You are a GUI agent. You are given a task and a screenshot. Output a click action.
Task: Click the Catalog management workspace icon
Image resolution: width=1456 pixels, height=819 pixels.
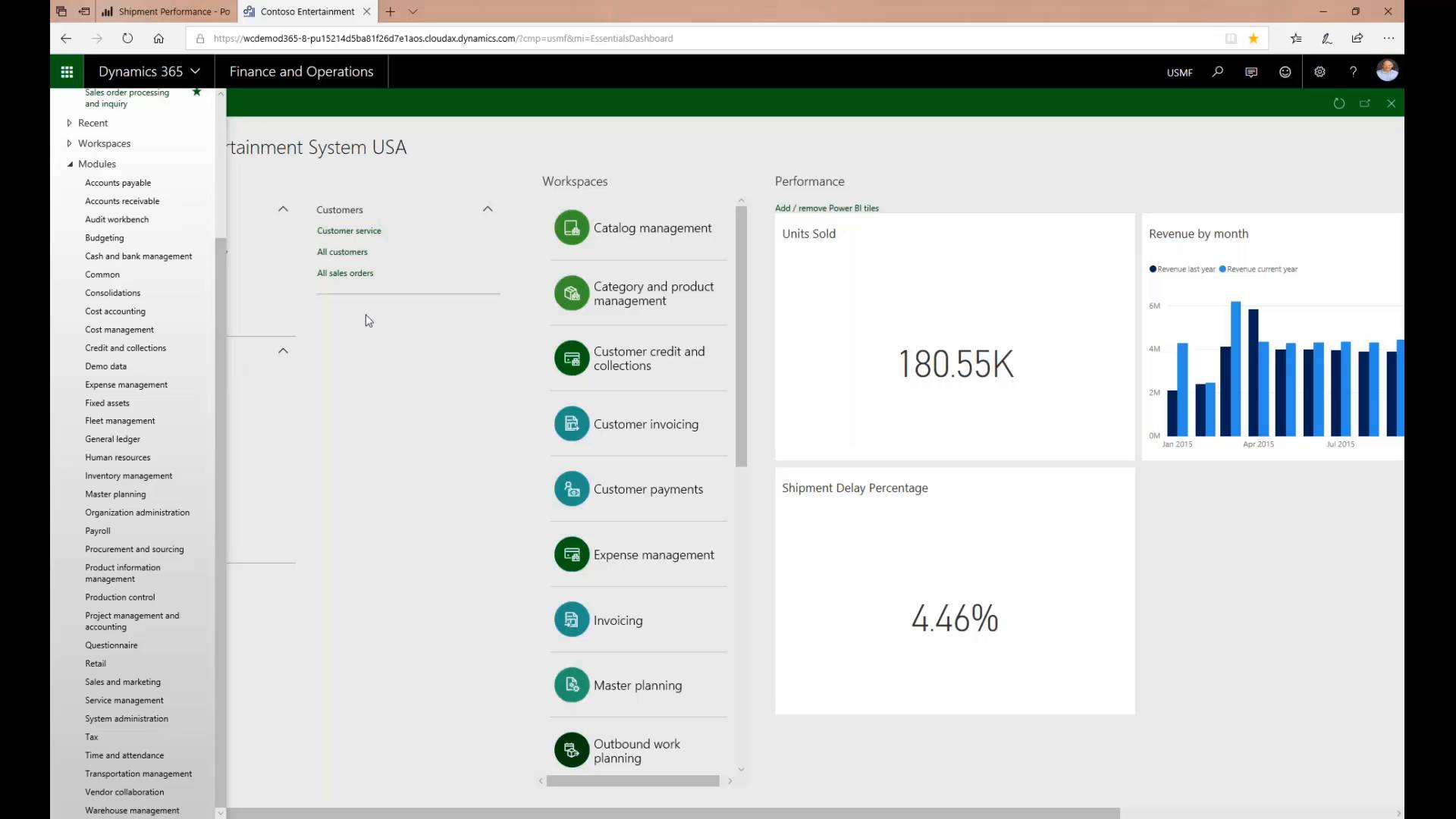(x=572, y=228)
